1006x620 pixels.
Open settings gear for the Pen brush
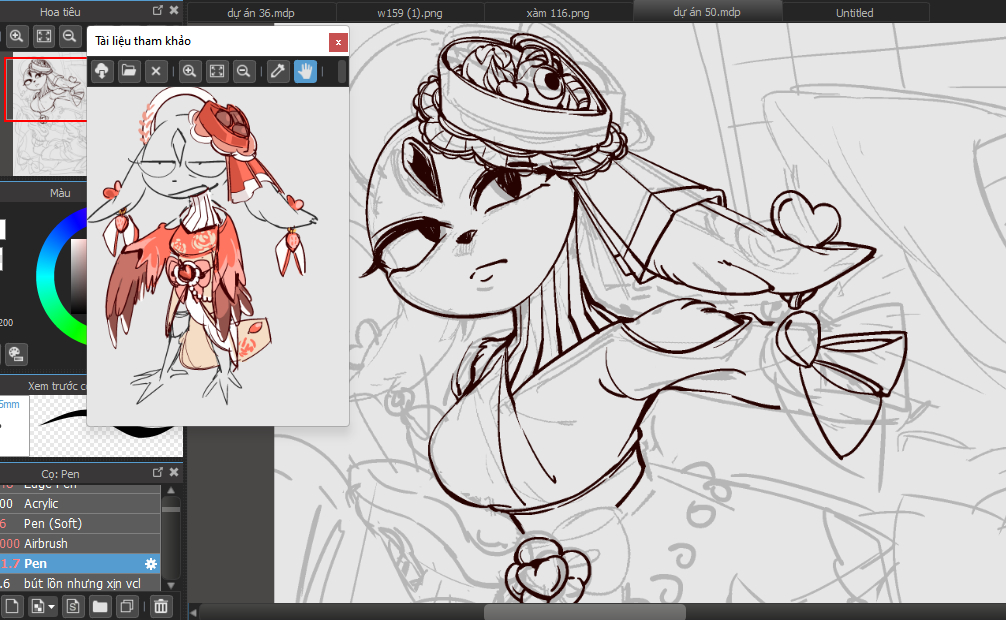(151, 564)
